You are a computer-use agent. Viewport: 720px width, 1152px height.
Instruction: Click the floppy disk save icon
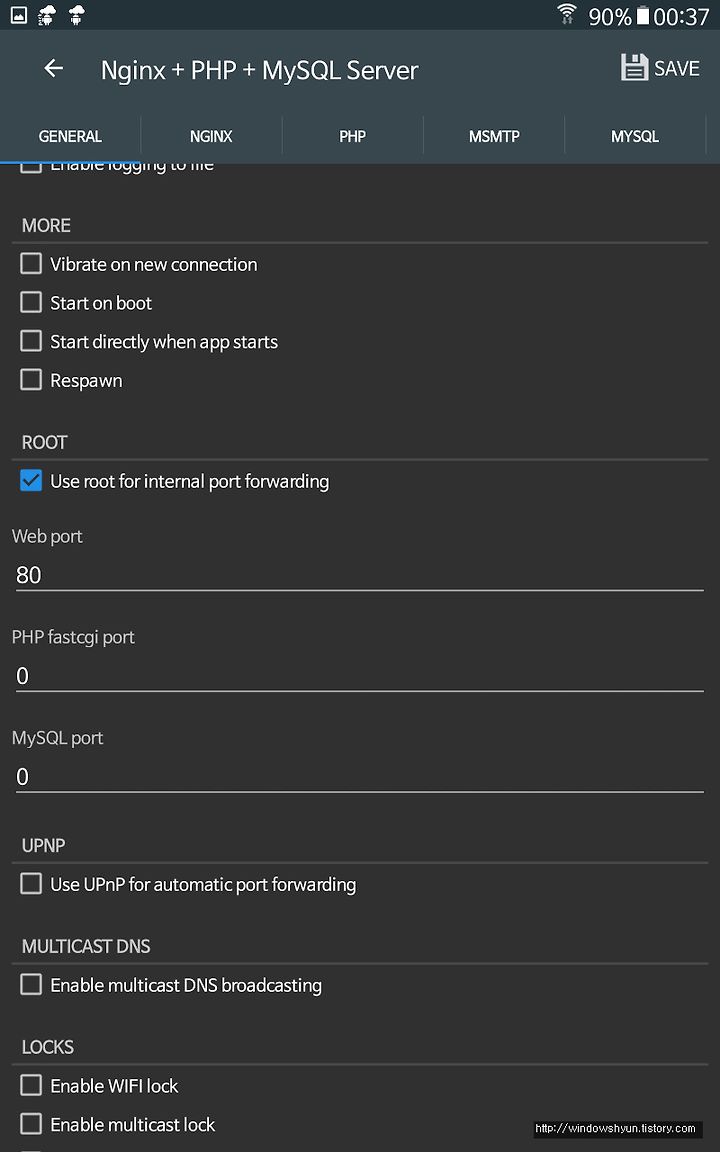point(635,68)
